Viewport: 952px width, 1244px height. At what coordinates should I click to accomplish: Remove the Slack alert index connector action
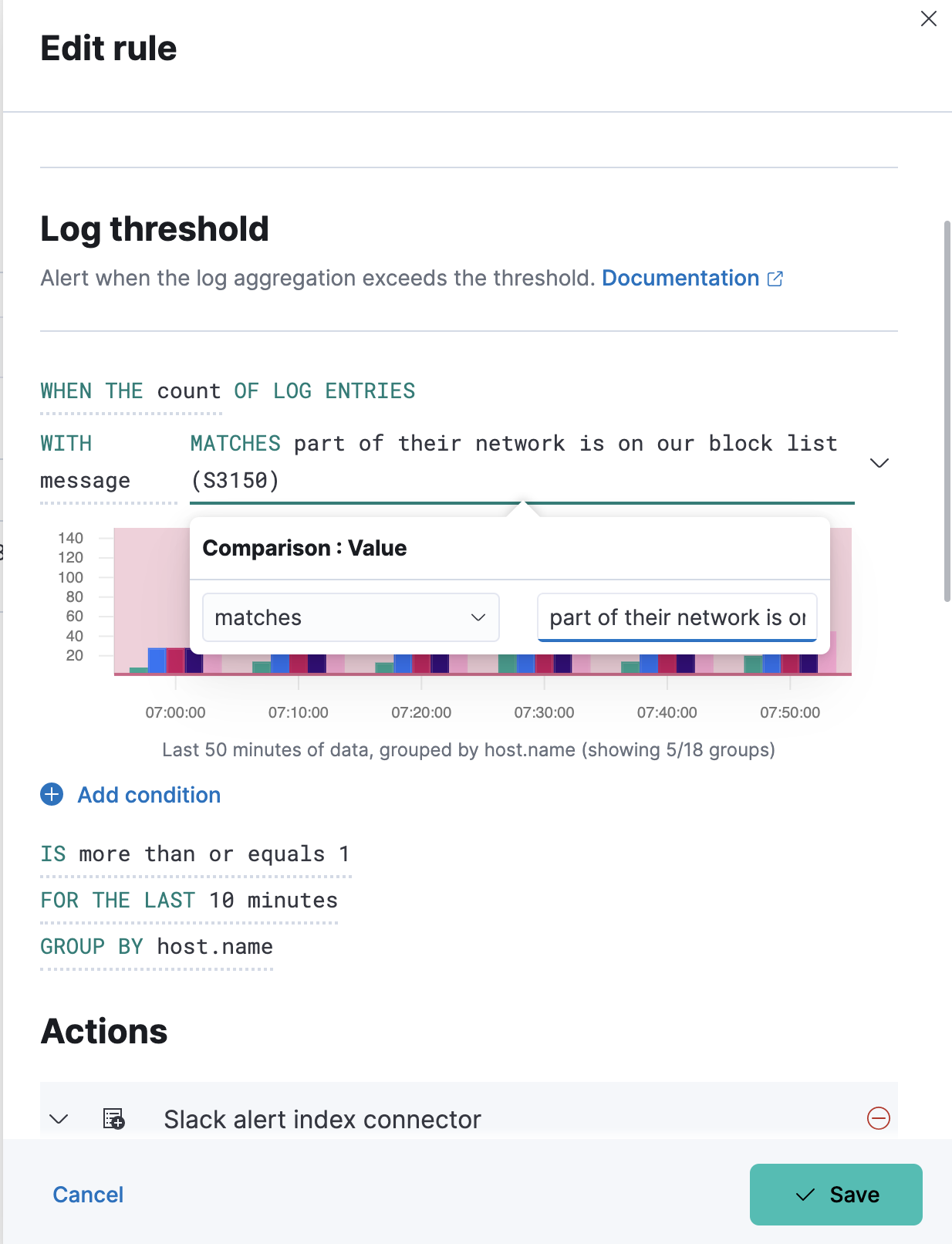tap(878, 1118)
